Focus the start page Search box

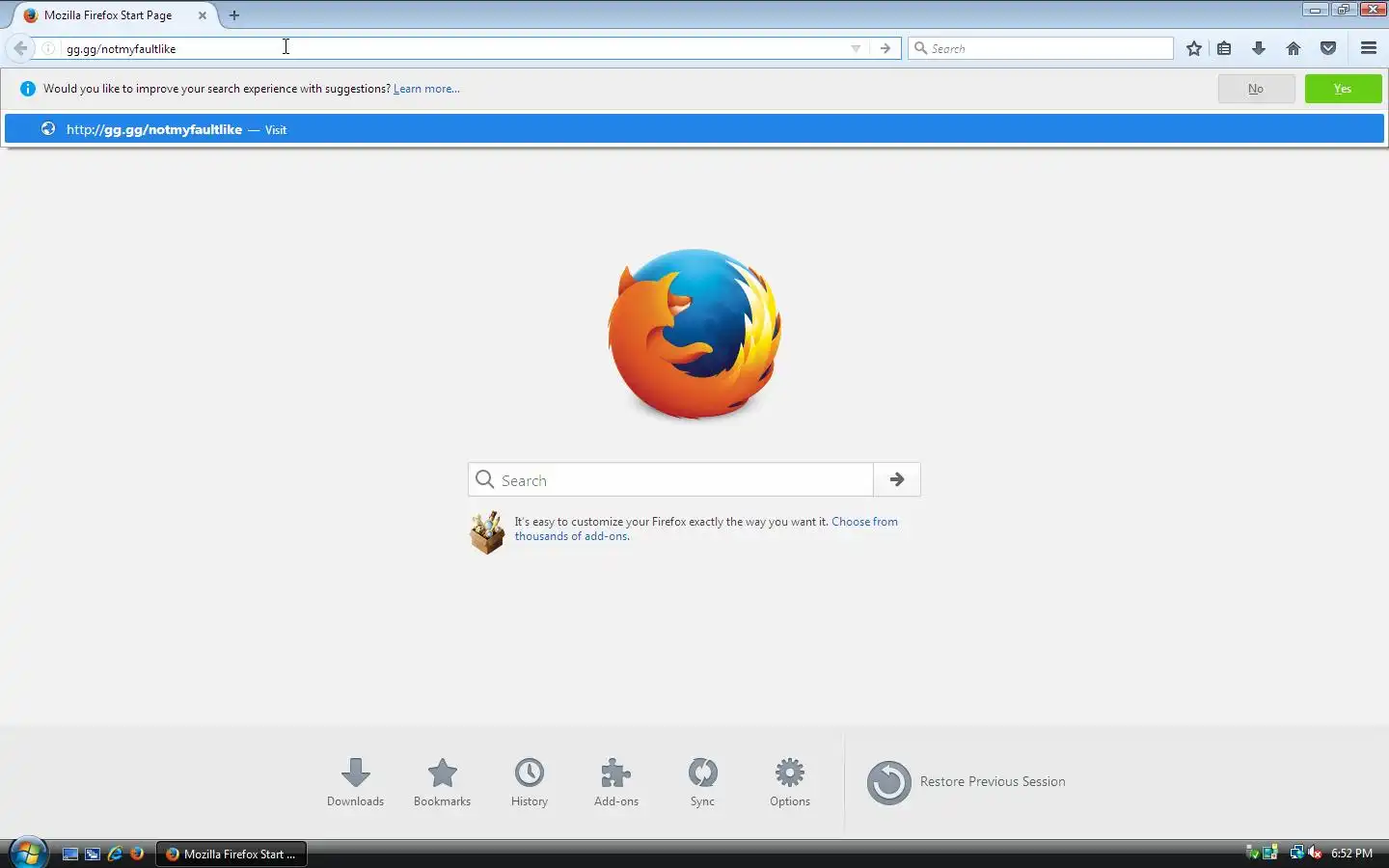pyautogui.click(x=671, y=479)
